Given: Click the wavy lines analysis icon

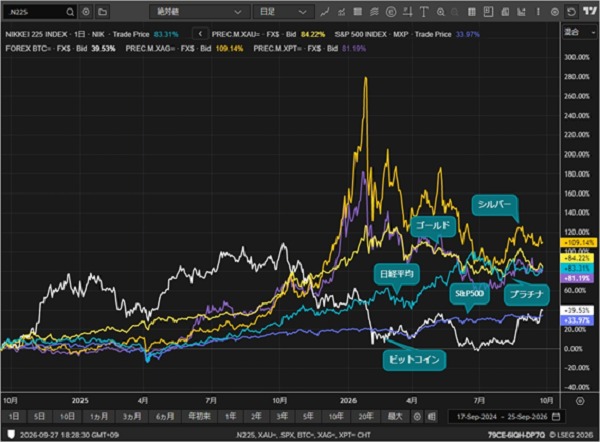Looking at the screenshot, I should click(x=374, y=12).
